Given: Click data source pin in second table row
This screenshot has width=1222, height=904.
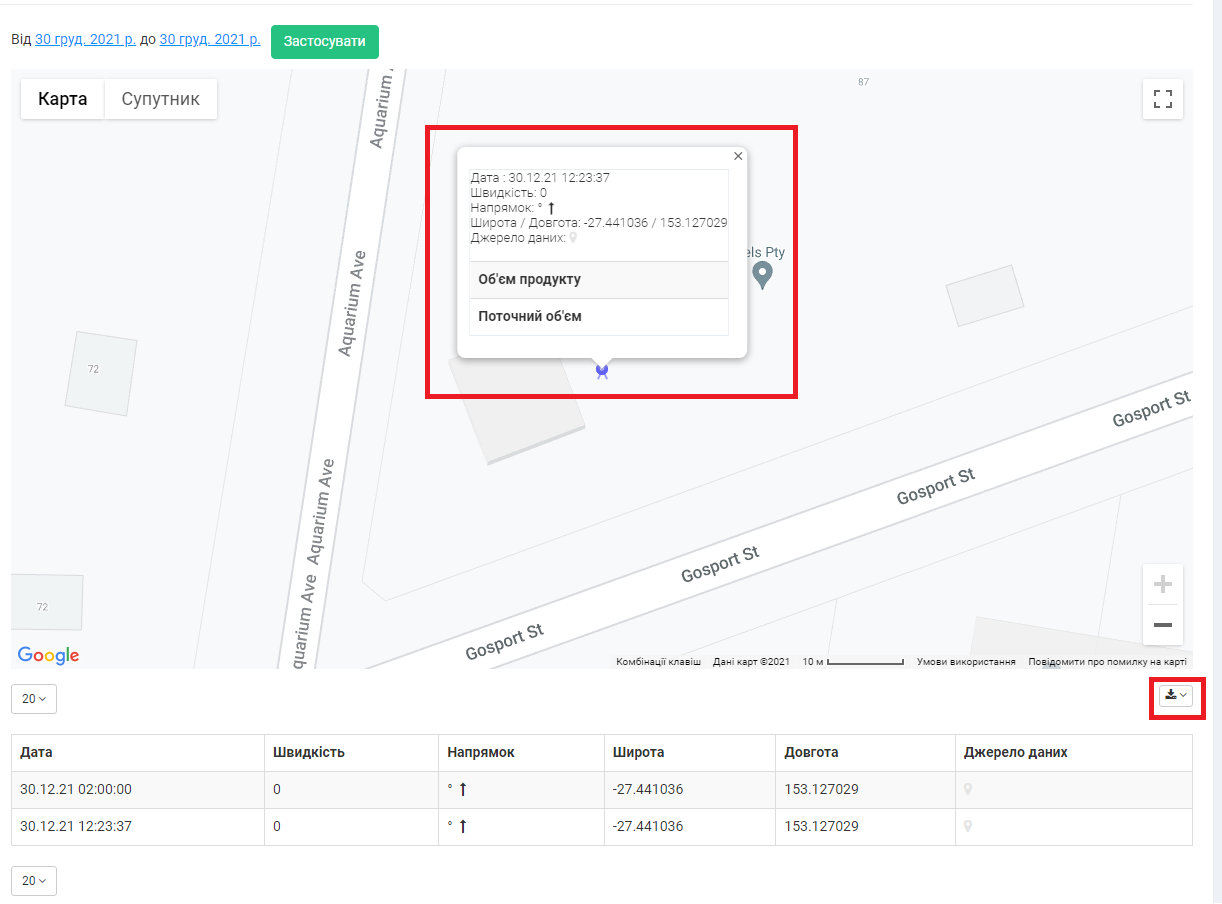Looking at the screenshot, I should click(x=968, y=827).
